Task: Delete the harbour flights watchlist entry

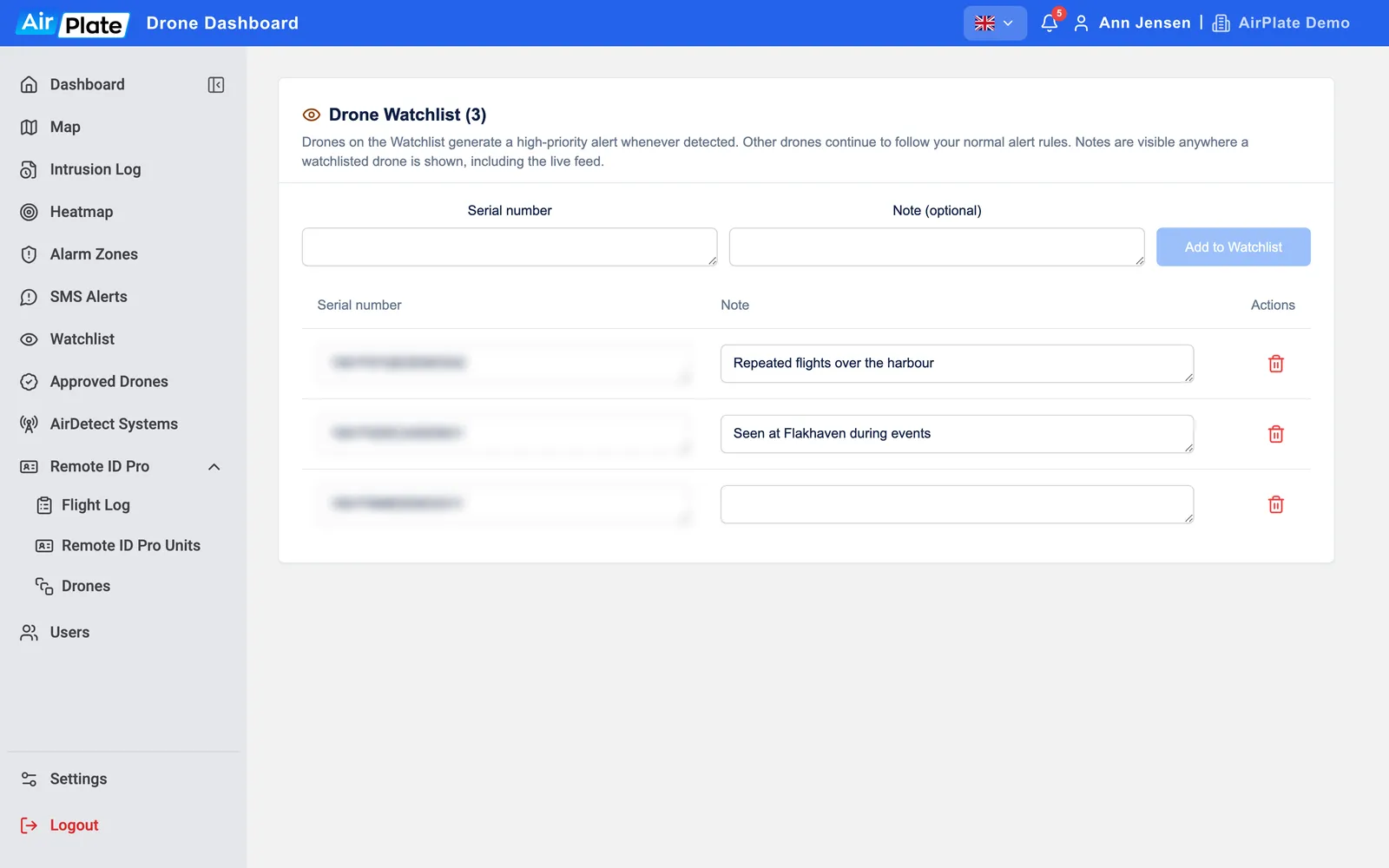Action: [x=1275, y=364]
